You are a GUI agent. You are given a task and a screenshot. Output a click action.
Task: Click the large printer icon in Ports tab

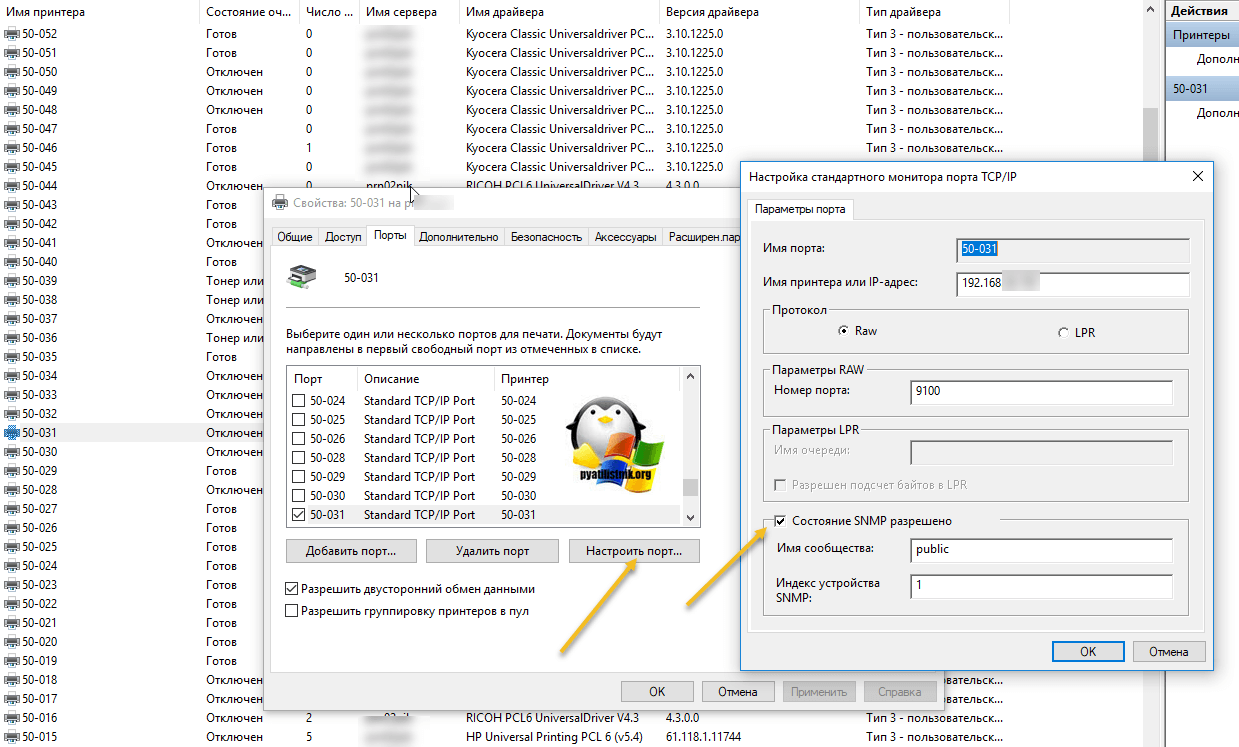303,277
